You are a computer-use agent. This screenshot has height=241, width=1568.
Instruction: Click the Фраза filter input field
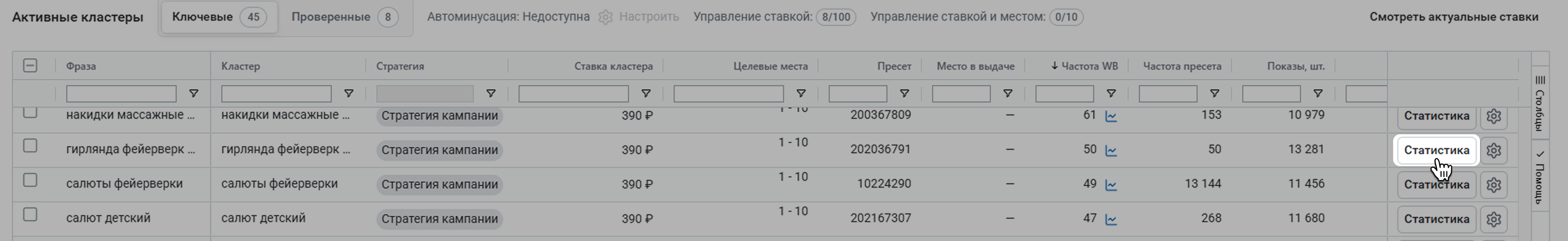coord(121,94)
